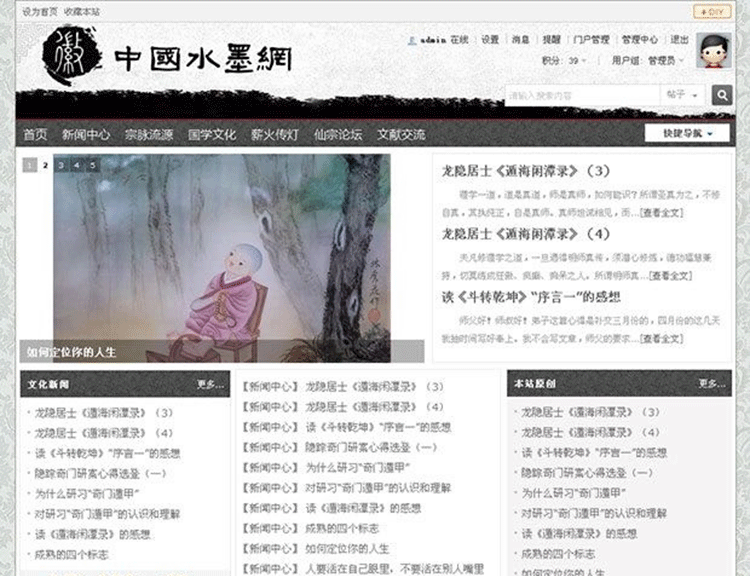This screenshot has height=576, width=750.
Task: Expand the 积分 39 dropdown
Action: (563, 61)
